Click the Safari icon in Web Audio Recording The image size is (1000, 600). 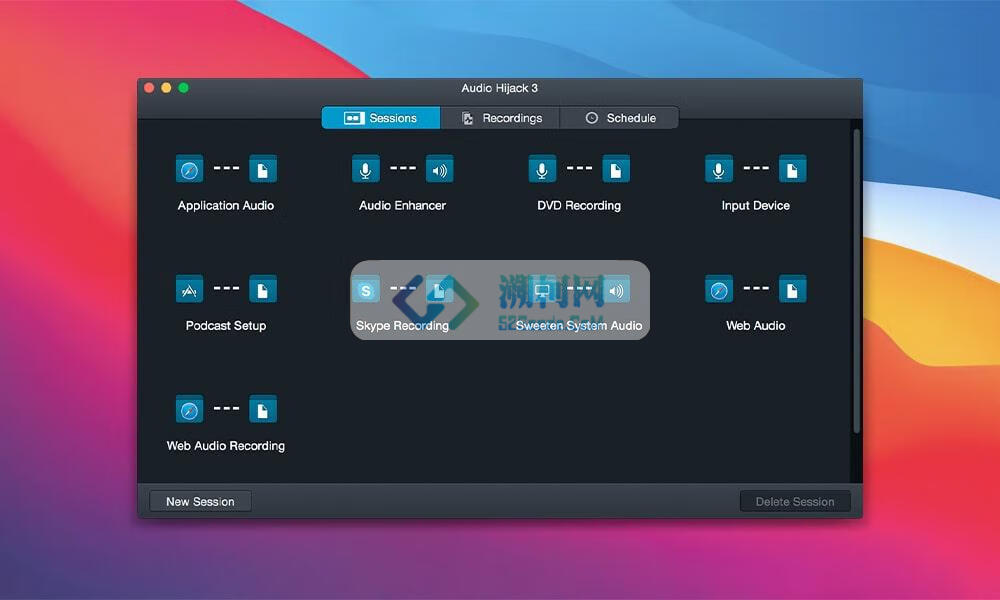(x=189, y=409)
